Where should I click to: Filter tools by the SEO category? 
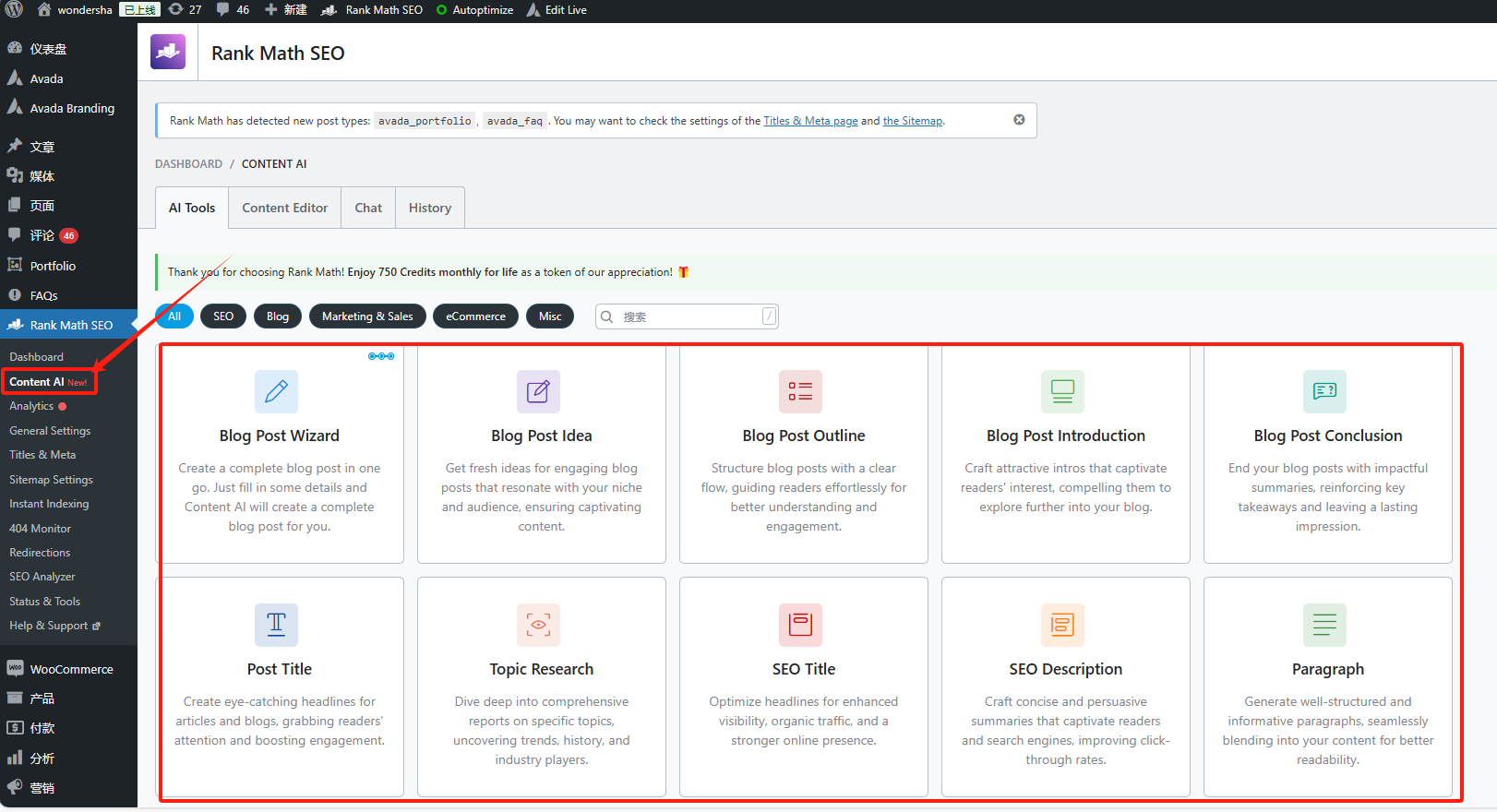pos(223,316)
